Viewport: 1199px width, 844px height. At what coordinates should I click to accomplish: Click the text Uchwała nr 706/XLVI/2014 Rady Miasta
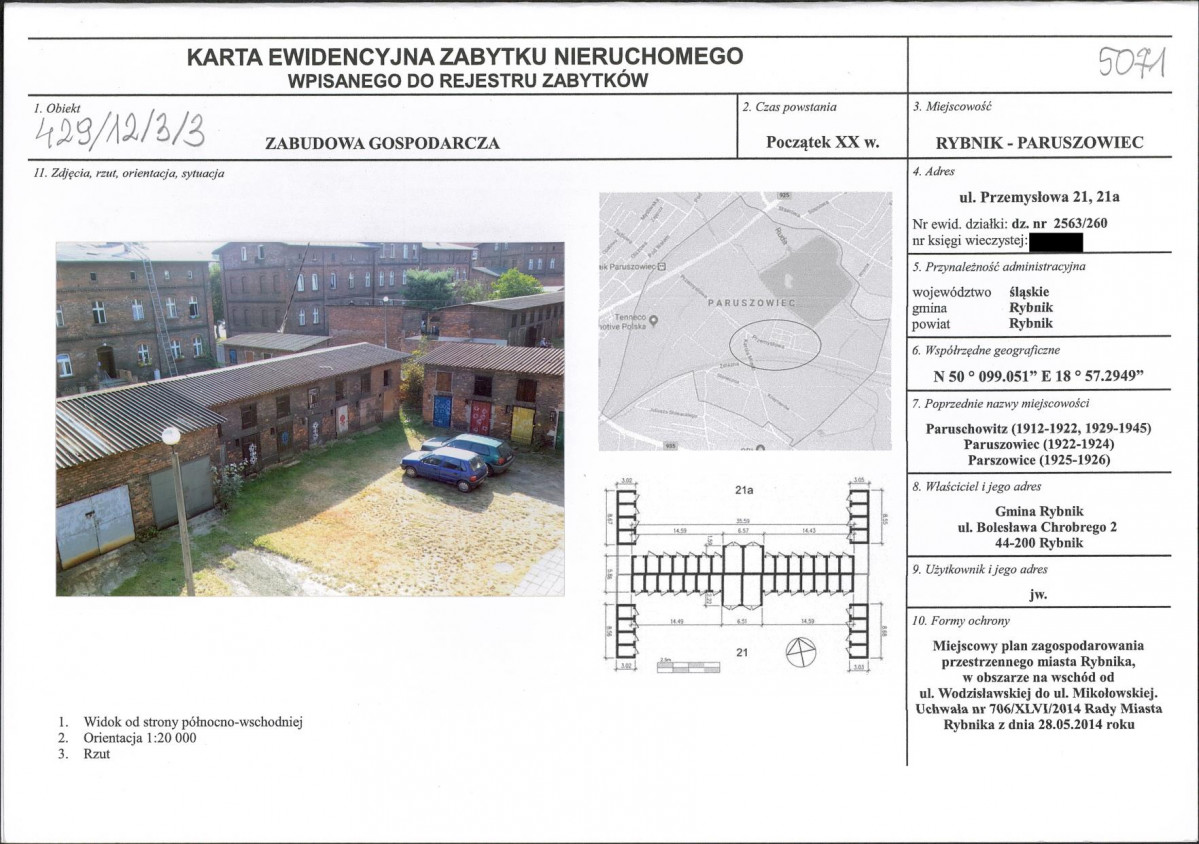tap(1038, 709)
